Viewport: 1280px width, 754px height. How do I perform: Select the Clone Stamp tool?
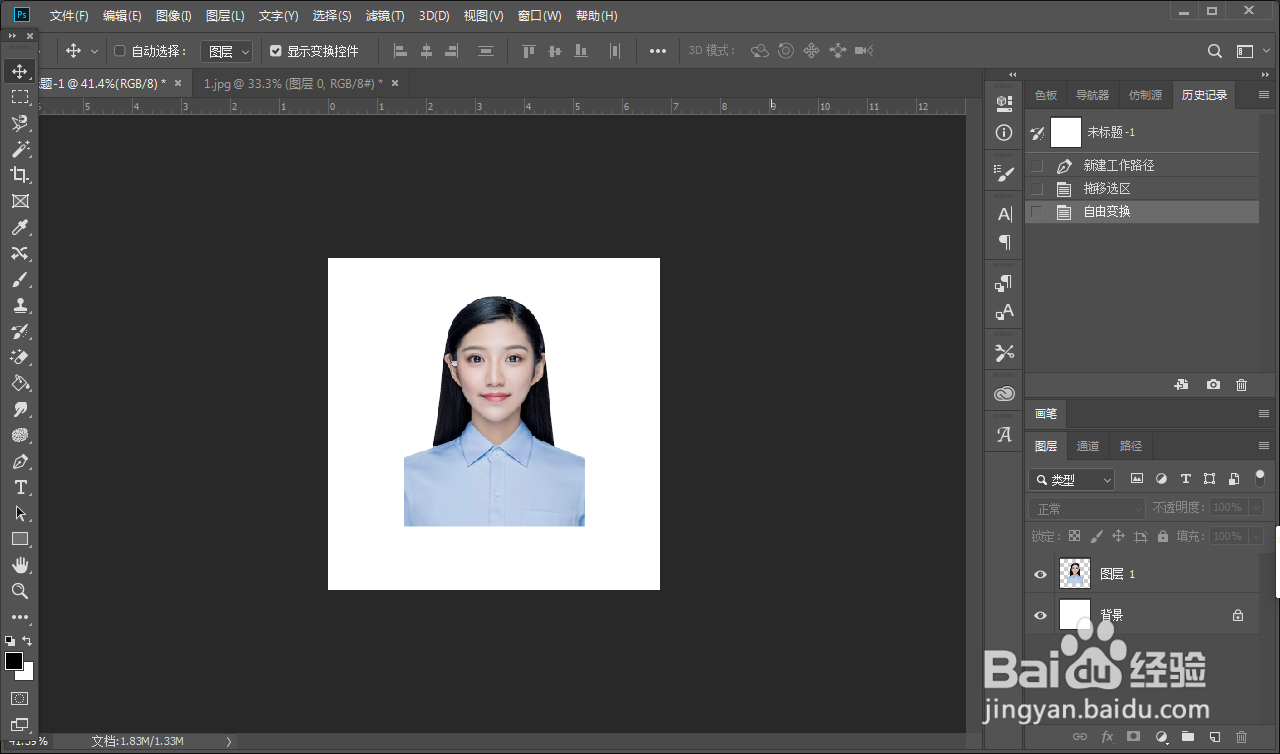[x=20, y=305]
